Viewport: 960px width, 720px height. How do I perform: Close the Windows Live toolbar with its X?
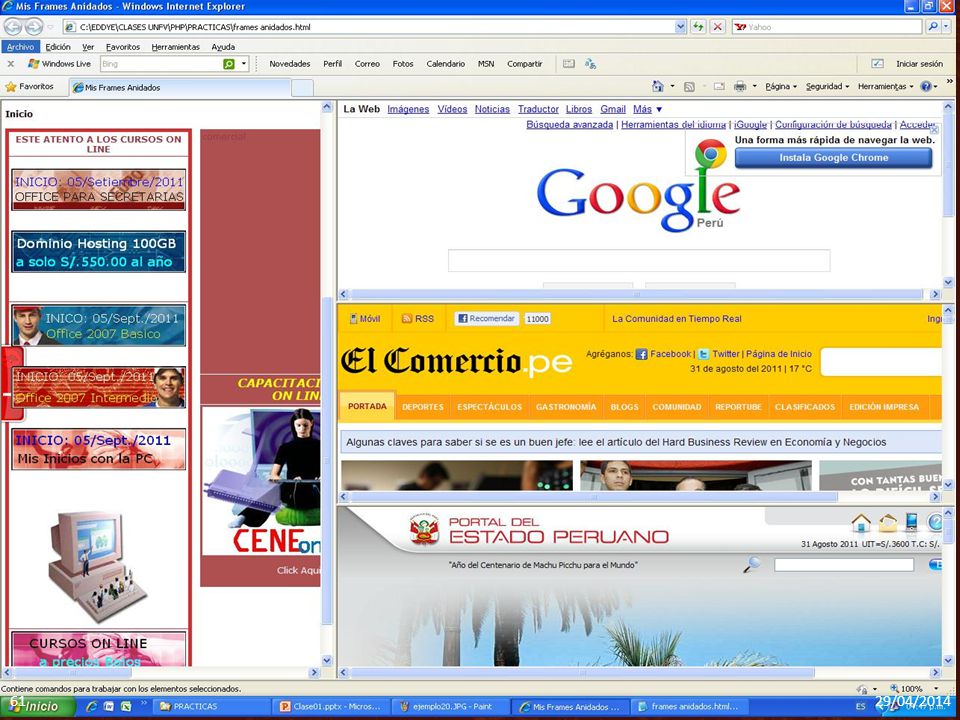(x=10, y=64)
